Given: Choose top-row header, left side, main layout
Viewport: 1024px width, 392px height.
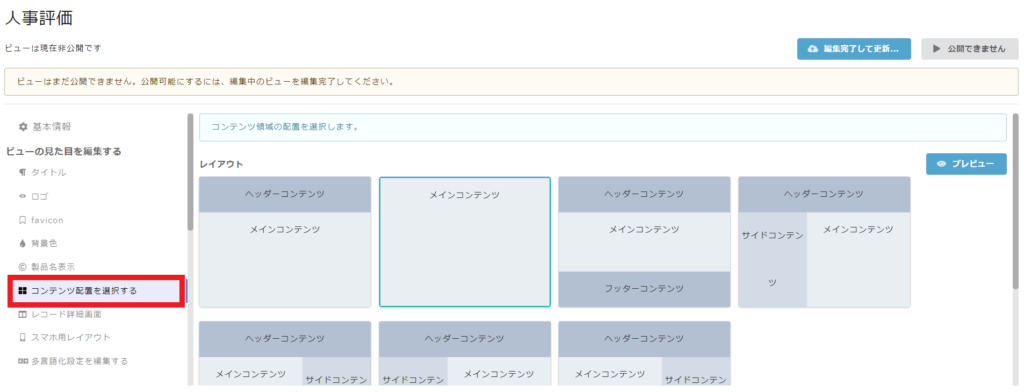Looking at the screenshot, I should [824, 242].
